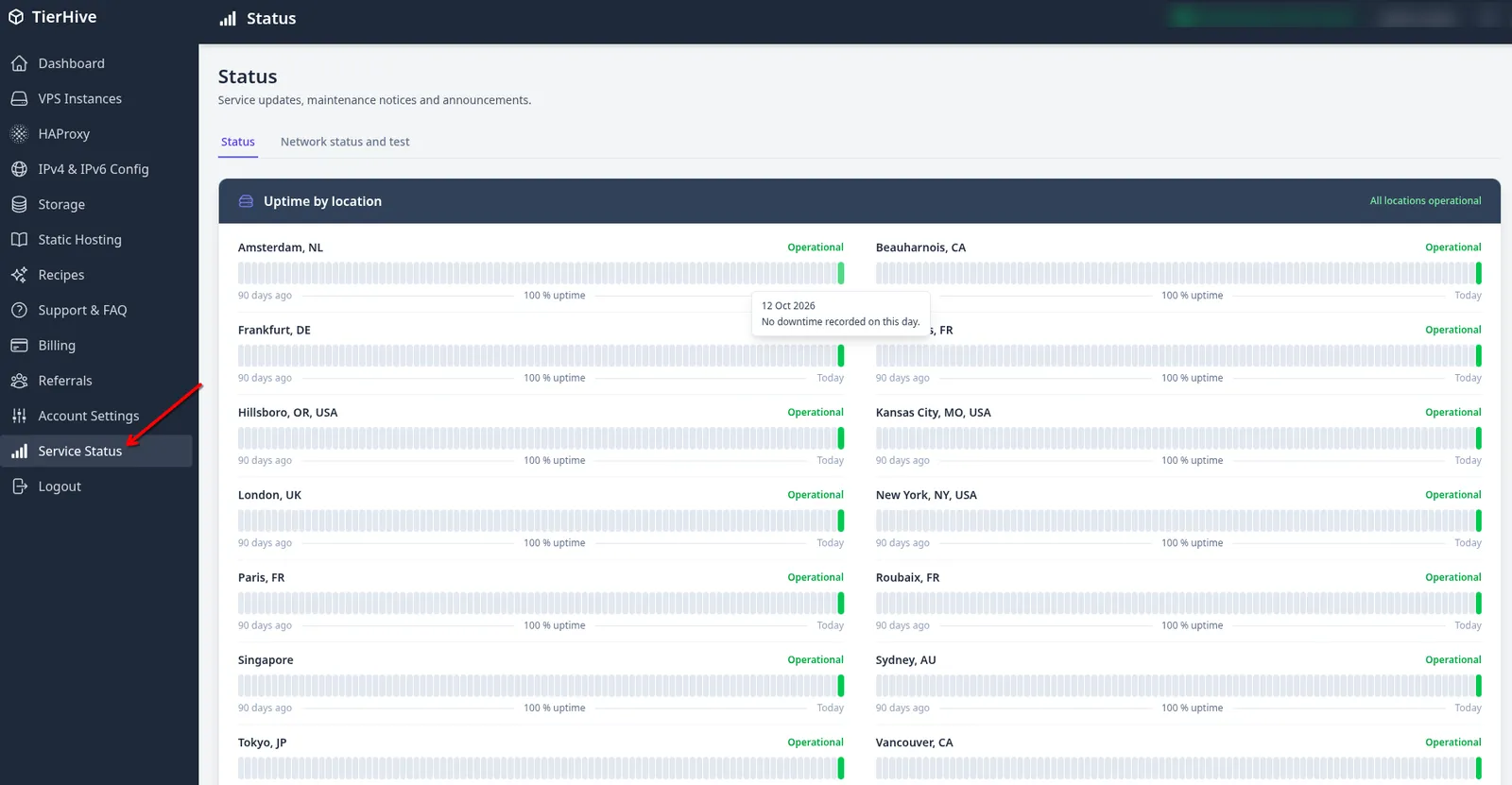The image size is (1512, 785).
Task: Click the Paris, FR location name
Action: pos(261,577)
